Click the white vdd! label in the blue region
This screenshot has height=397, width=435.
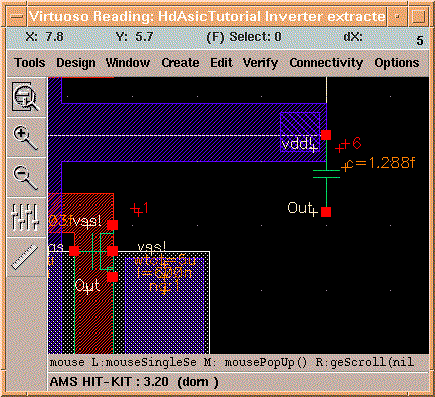pyautogui.click(x=299, y=145)
